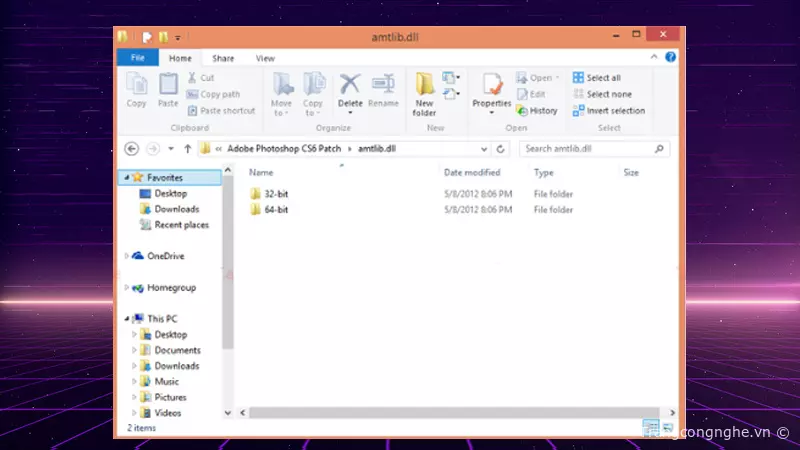Image resolution: width=800 pixels, height=450 pixels.
Task: Sort by the Date modified column header
Action: click(x=474, y=173)
